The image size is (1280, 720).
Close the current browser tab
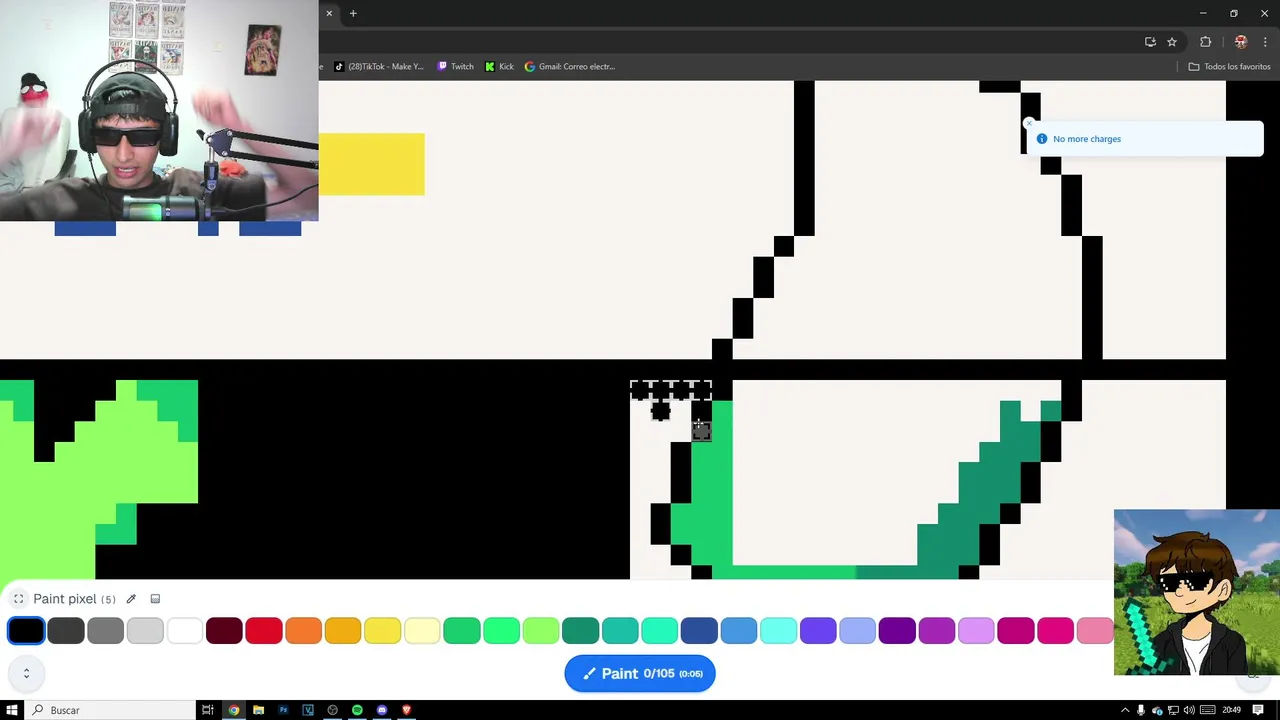pyautogui.click(x=329, y=13)
